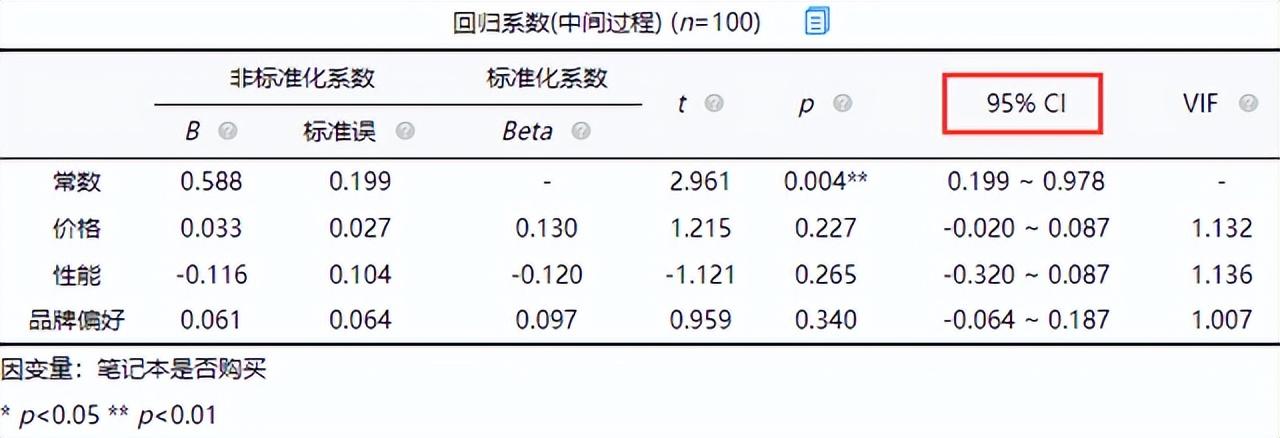Select the p-value cell 0.004**

(825, 181)
